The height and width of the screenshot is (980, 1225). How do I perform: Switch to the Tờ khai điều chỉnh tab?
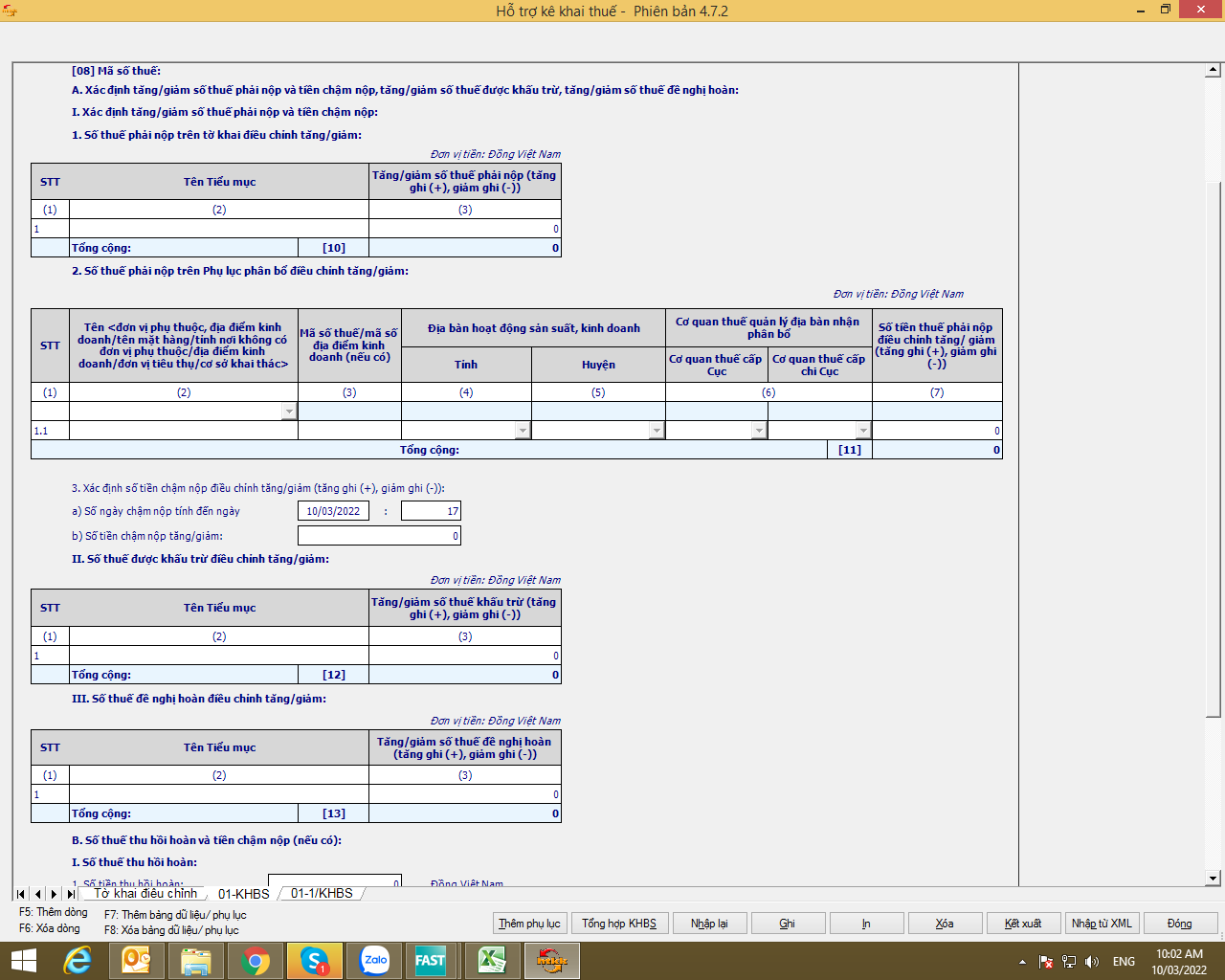tap(145, 894)
